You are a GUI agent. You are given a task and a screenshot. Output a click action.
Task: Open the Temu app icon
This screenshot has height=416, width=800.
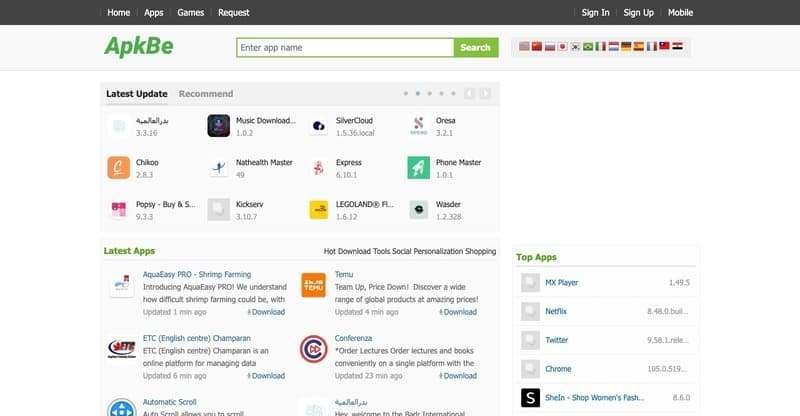point(313,284)
